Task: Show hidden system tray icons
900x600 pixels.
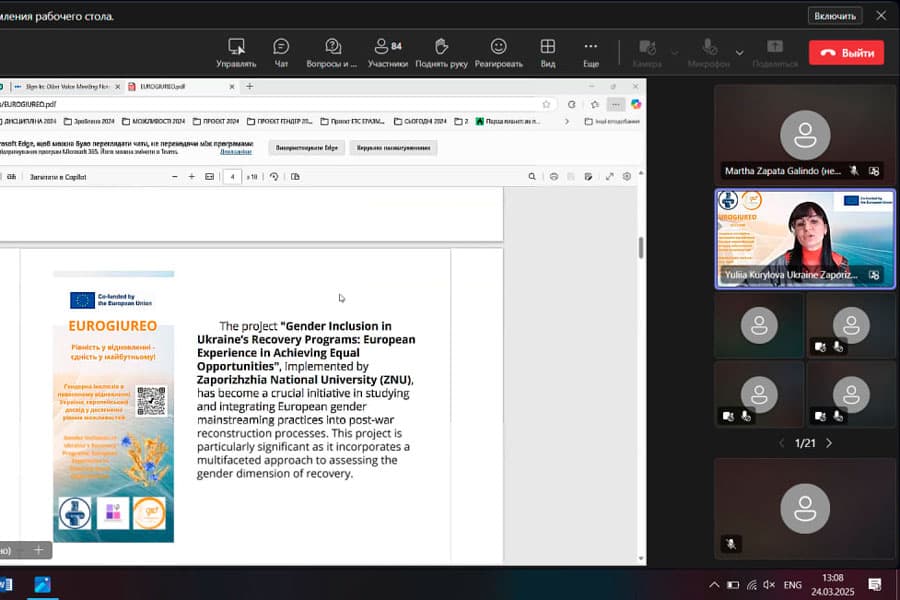Action: [714, 584]
